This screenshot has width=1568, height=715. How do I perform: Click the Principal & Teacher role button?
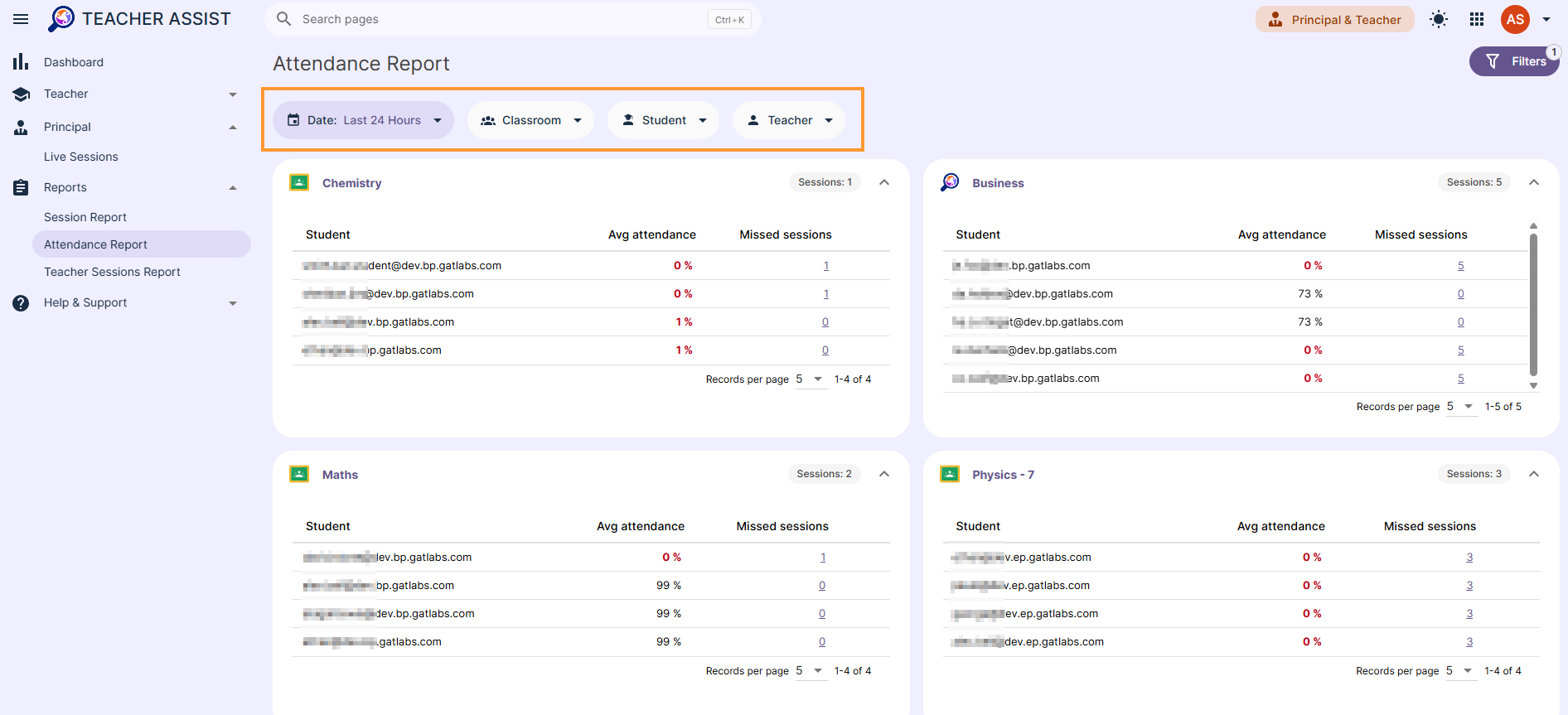(x=1334, y=19)
